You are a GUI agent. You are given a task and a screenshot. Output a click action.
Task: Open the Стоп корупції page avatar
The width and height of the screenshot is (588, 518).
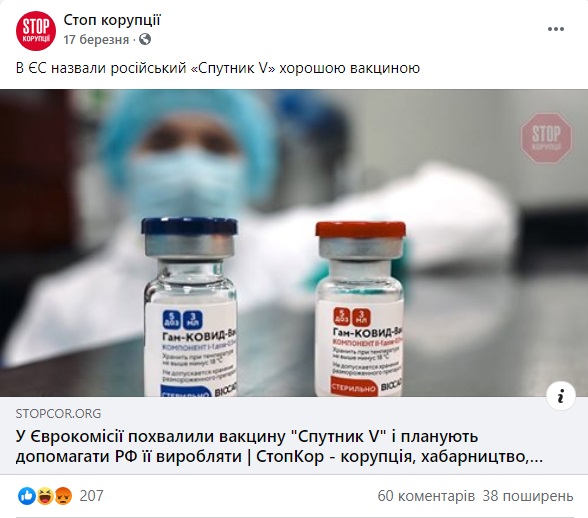tap(36, 30)
